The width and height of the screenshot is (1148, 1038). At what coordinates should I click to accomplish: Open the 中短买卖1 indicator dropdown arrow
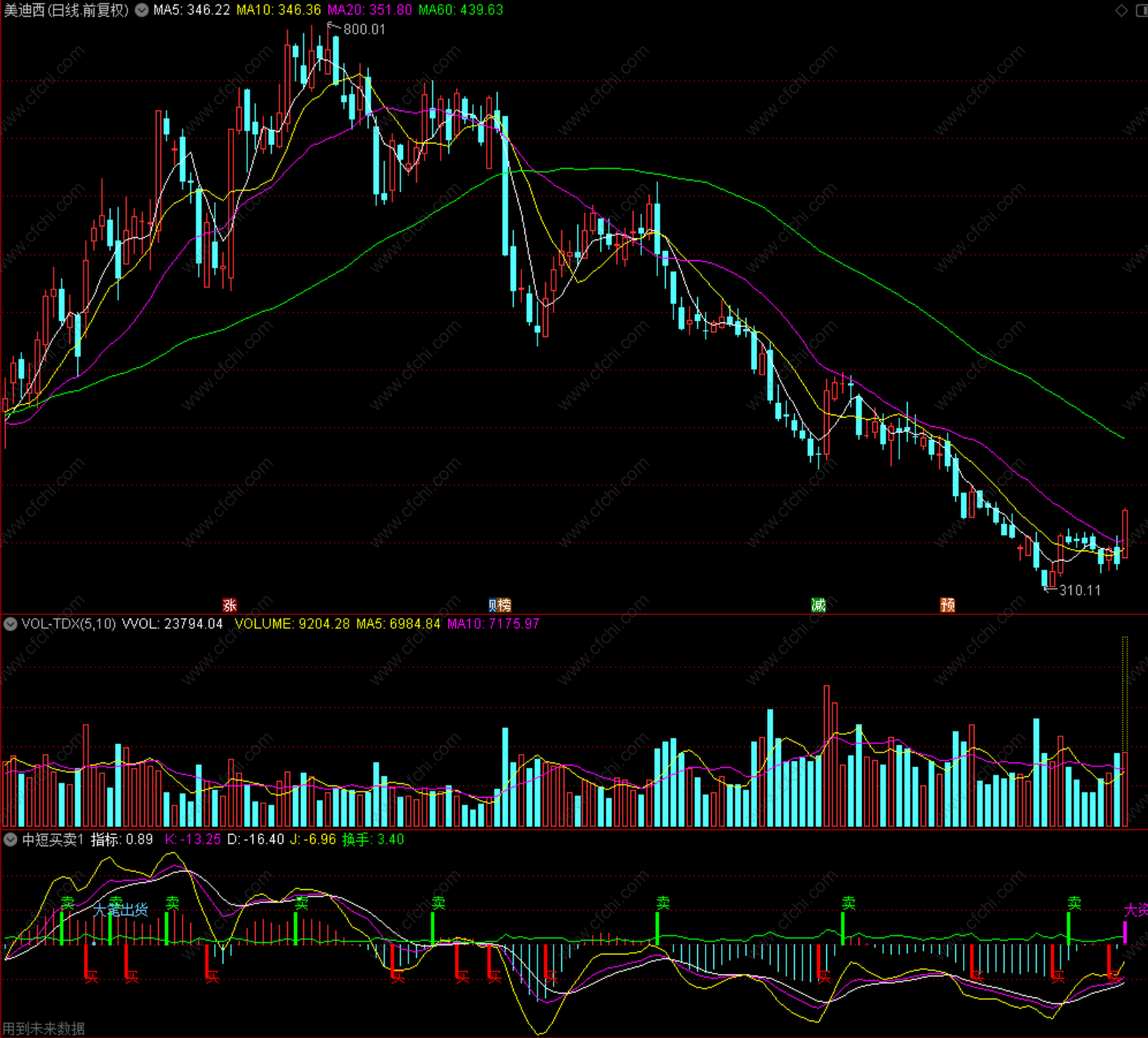[x=11, y=839]
